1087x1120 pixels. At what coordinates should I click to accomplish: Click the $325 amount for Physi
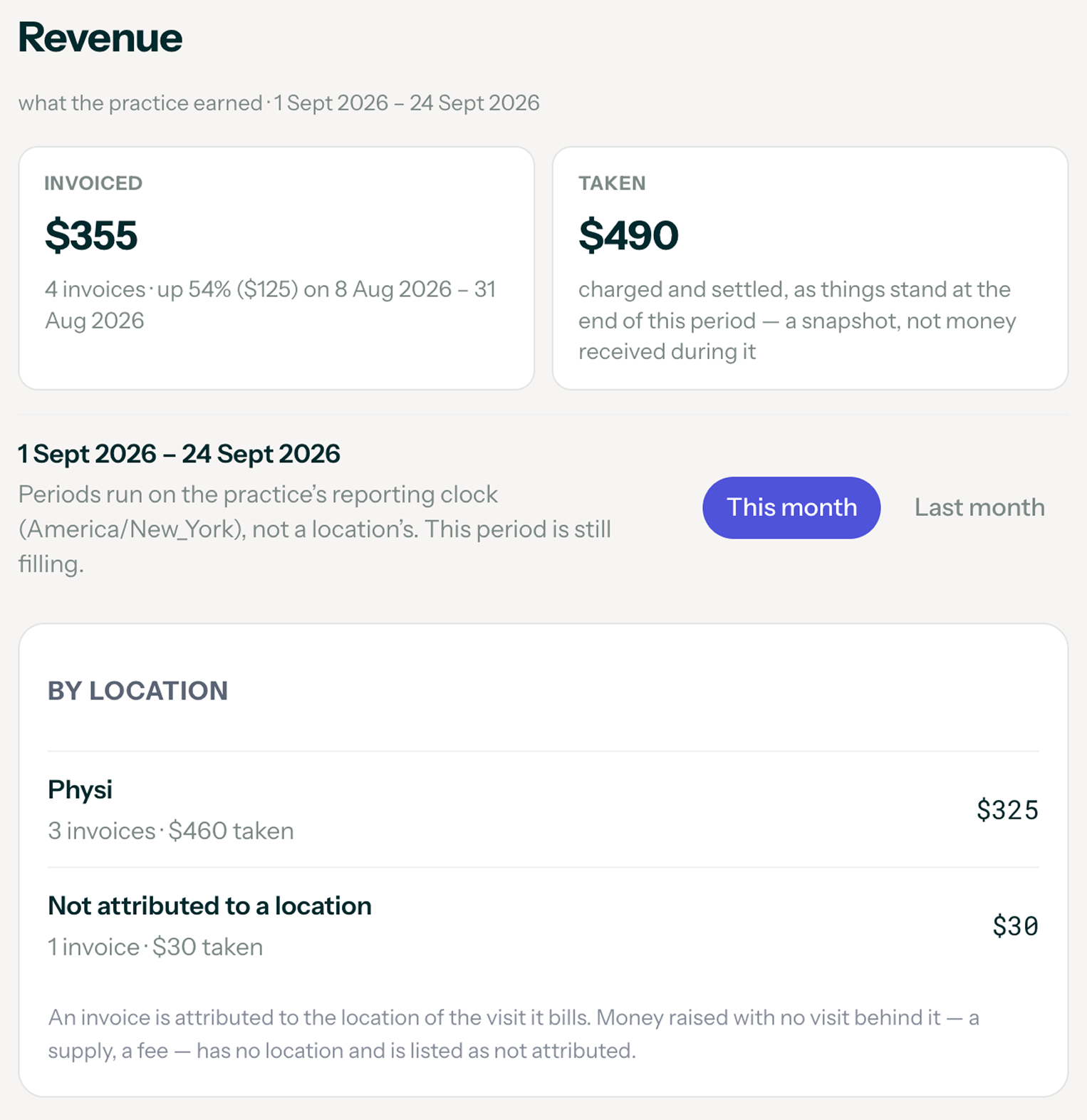[x=1007, y=810]
